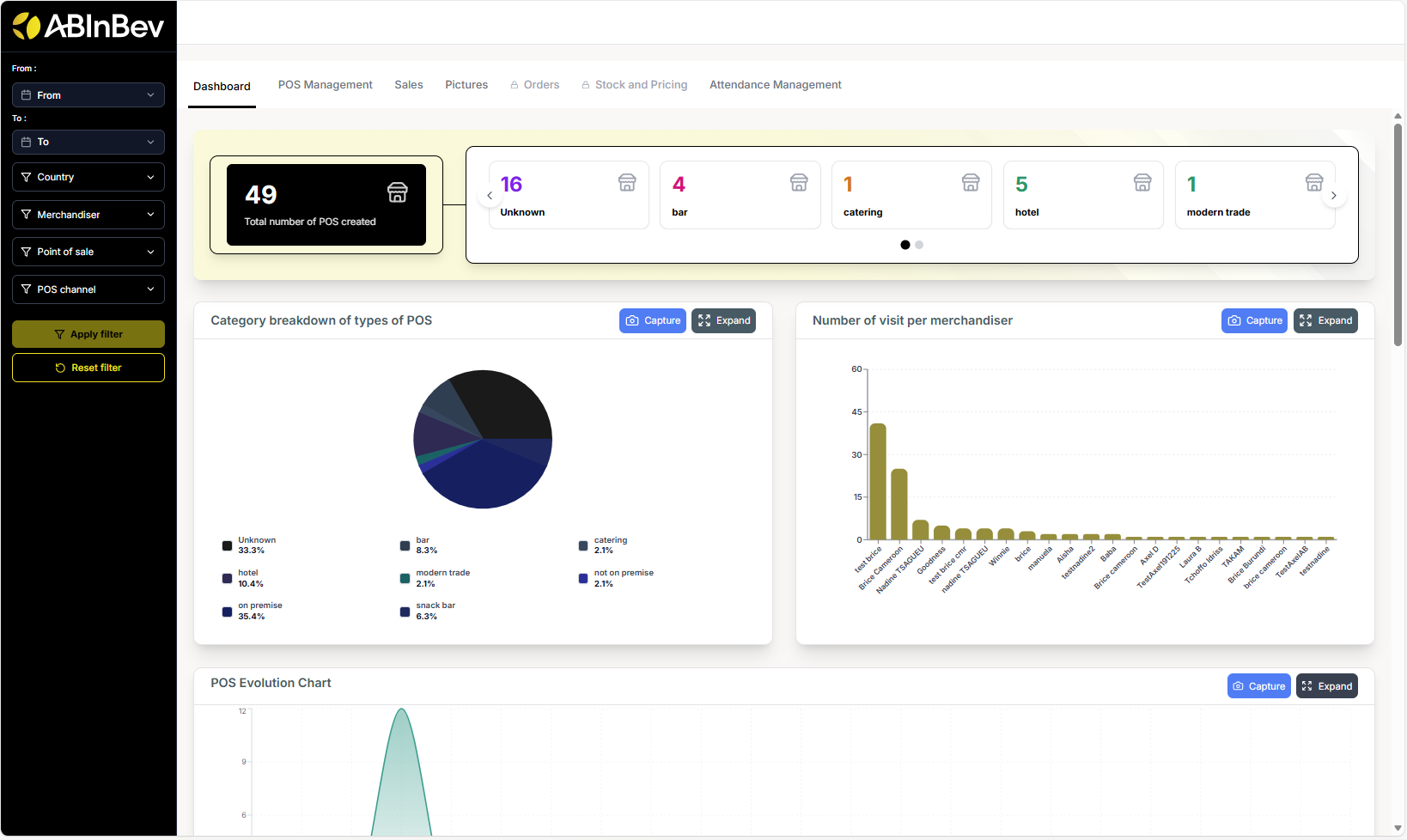
Task: Open the Attendance Management tab
Action: pos(775,84)
